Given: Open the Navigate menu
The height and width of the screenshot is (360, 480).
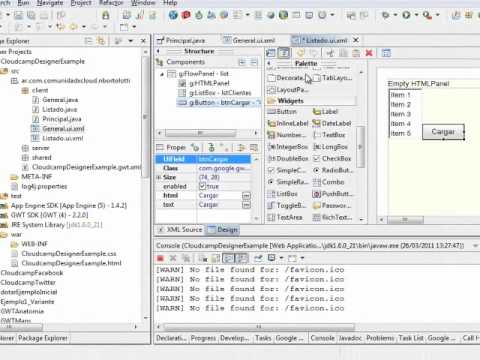Looking at the screenshot, I should [50, 3].
